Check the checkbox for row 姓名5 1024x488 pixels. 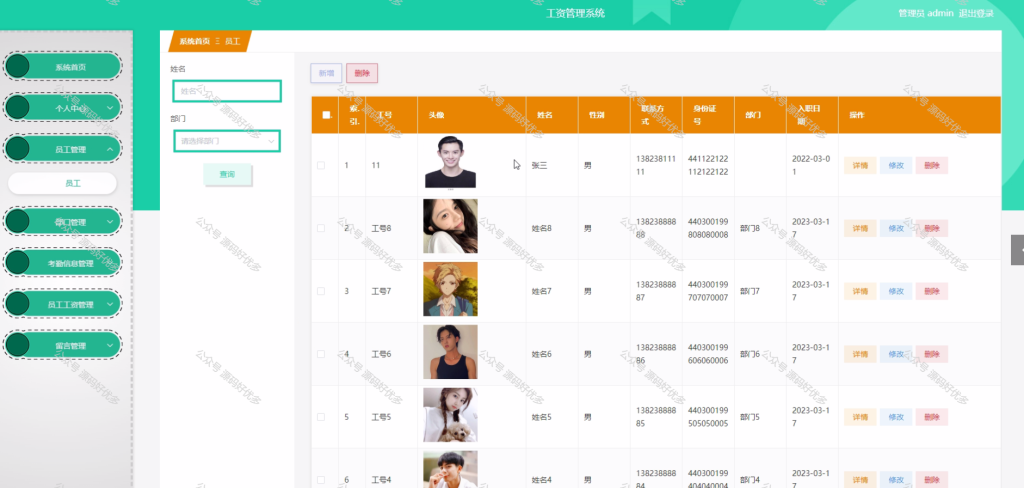pyautogui.click(x=321, y=417)
